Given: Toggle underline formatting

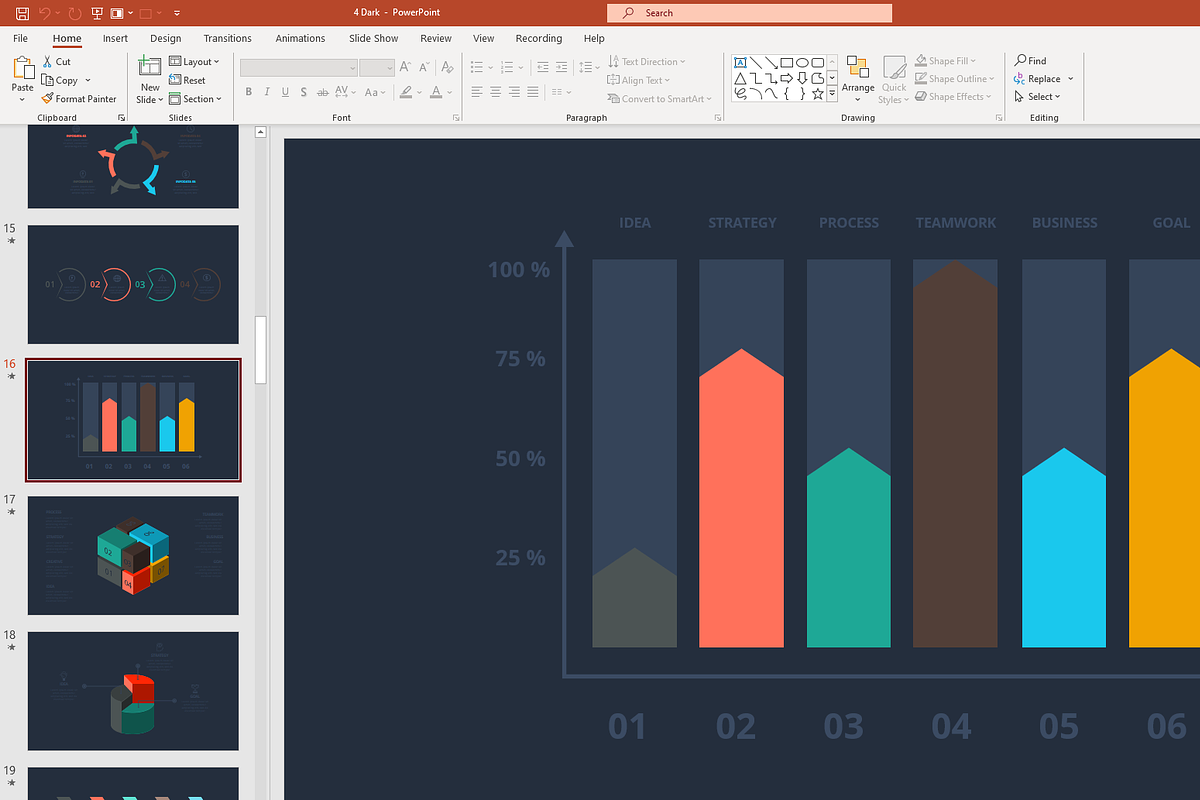Looking at the screenshot, I should click(286, 92).
